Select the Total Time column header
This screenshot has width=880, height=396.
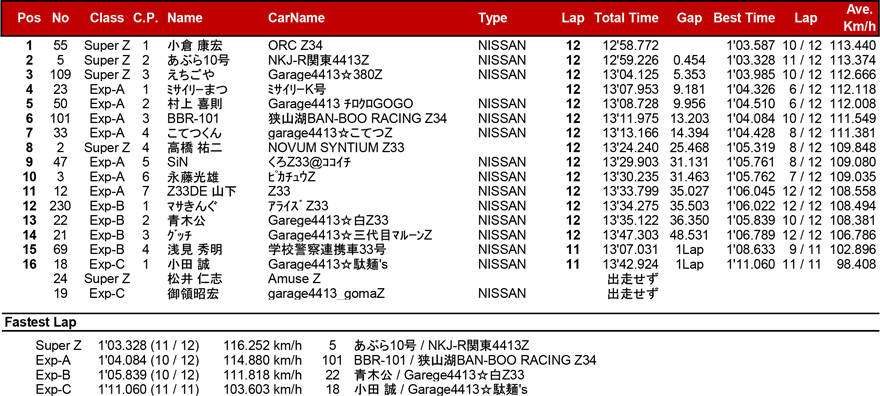point(626,18)
